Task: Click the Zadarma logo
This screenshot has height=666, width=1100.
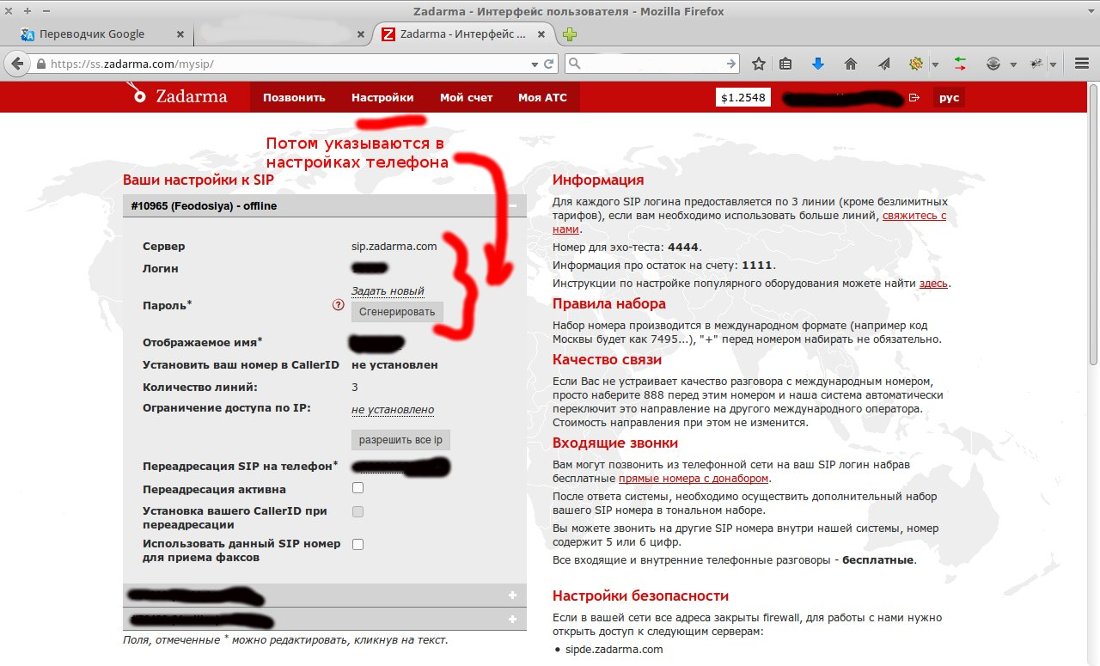Action: click(x=178, y=95)
